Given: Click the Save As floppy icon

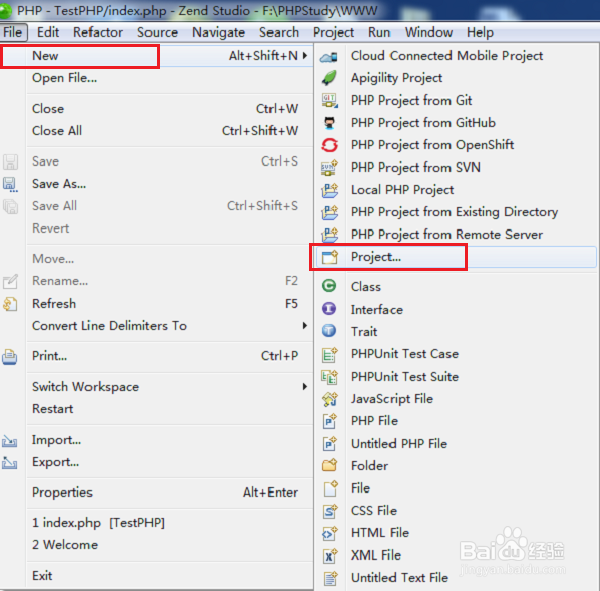Looking at the screenshot, I should [10, 184].
